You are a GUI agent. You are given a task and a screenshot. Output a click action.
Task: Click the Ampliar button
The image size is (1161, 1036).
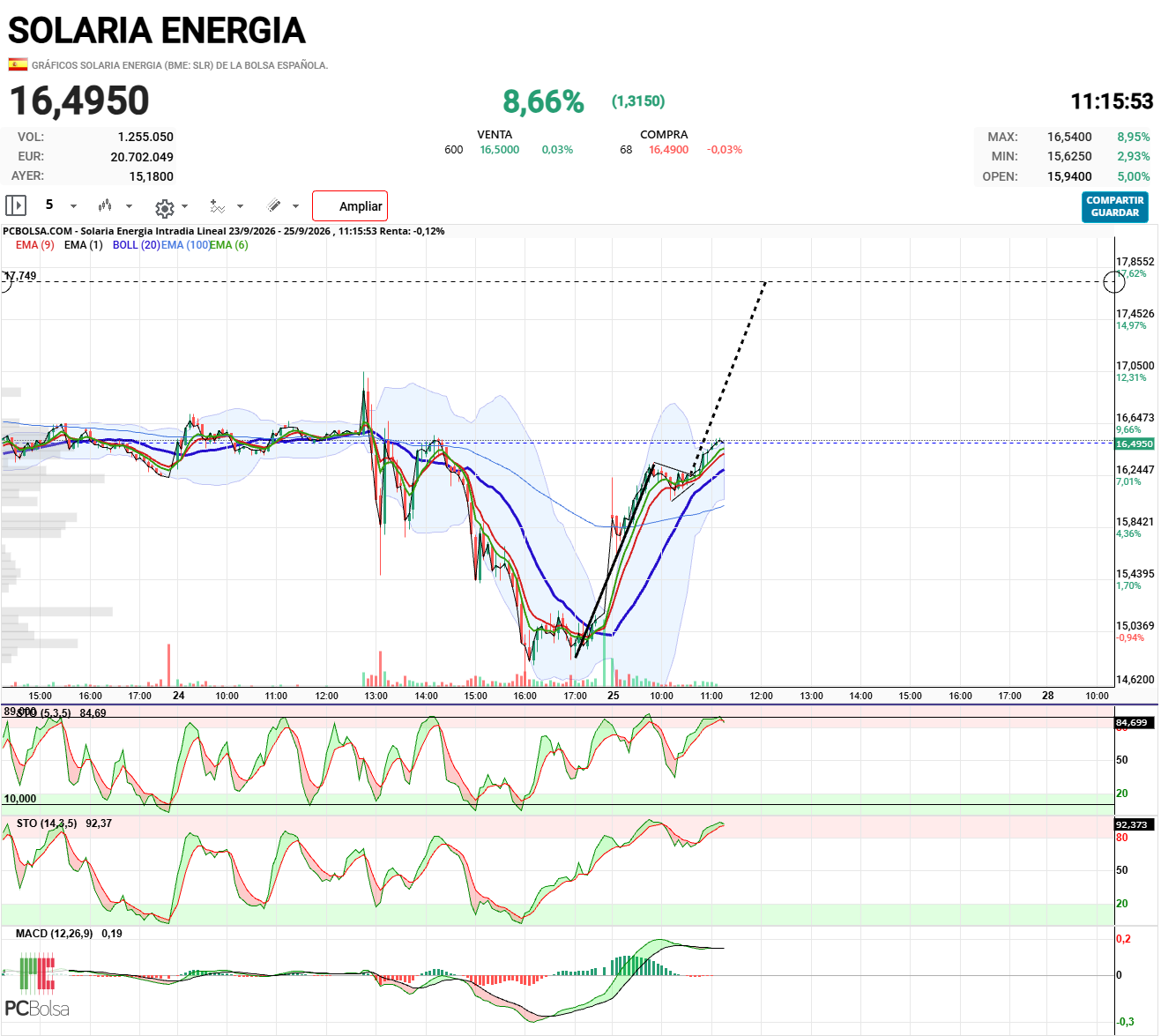[350, 206]
